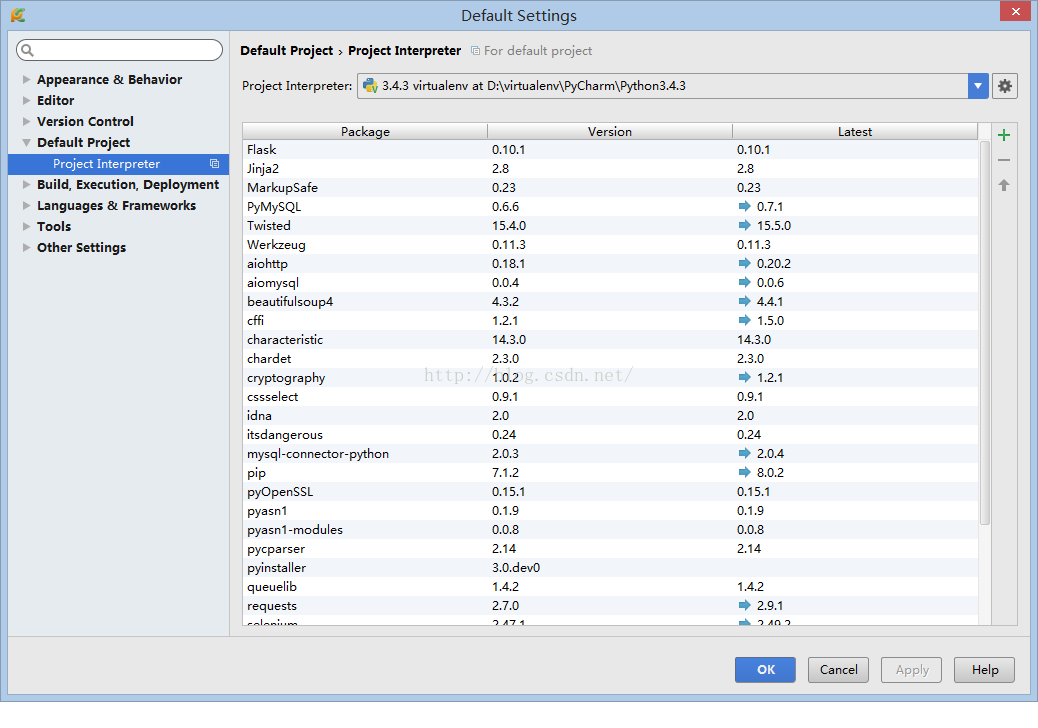Select Project Interpreter in settings tree
Viewport: 1038px width, 728px height.
point(118,163)
